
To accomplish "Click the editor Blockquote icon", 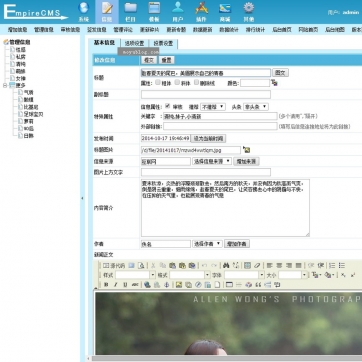I will [x=258, y=285].
